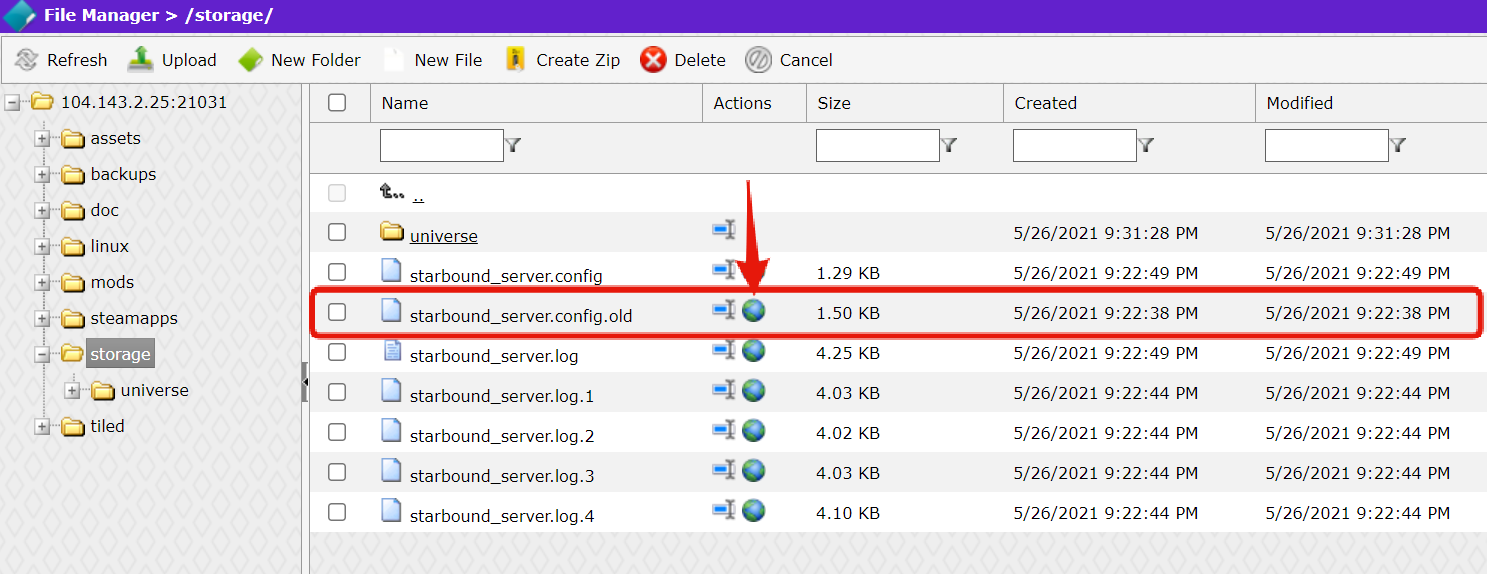Collapse the storage tree folder

(42, 355)
